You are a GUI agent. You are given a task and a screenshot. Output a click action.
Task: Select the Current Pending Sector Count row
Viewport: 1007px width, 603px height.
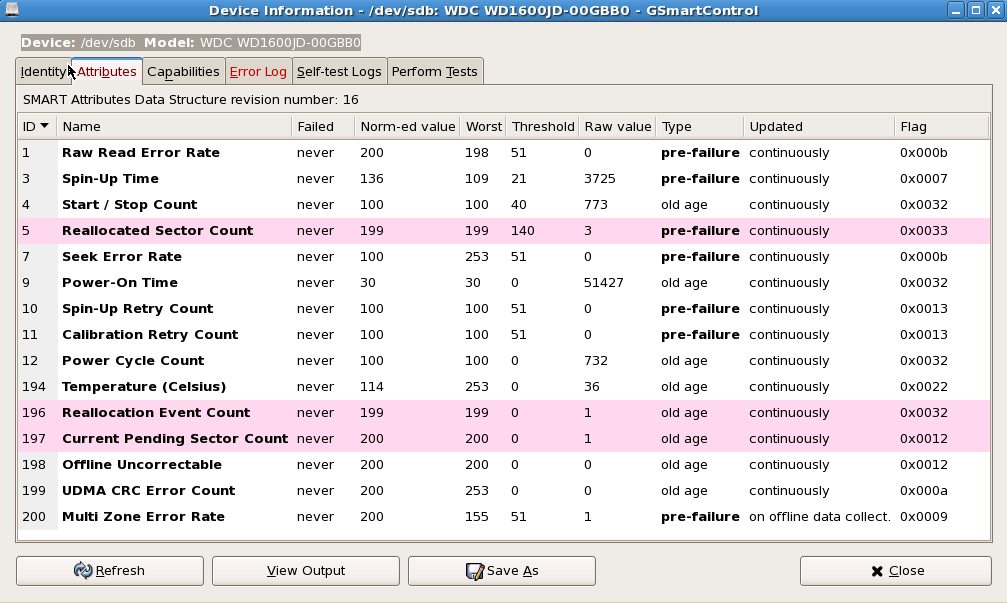(x=504, y=439)
